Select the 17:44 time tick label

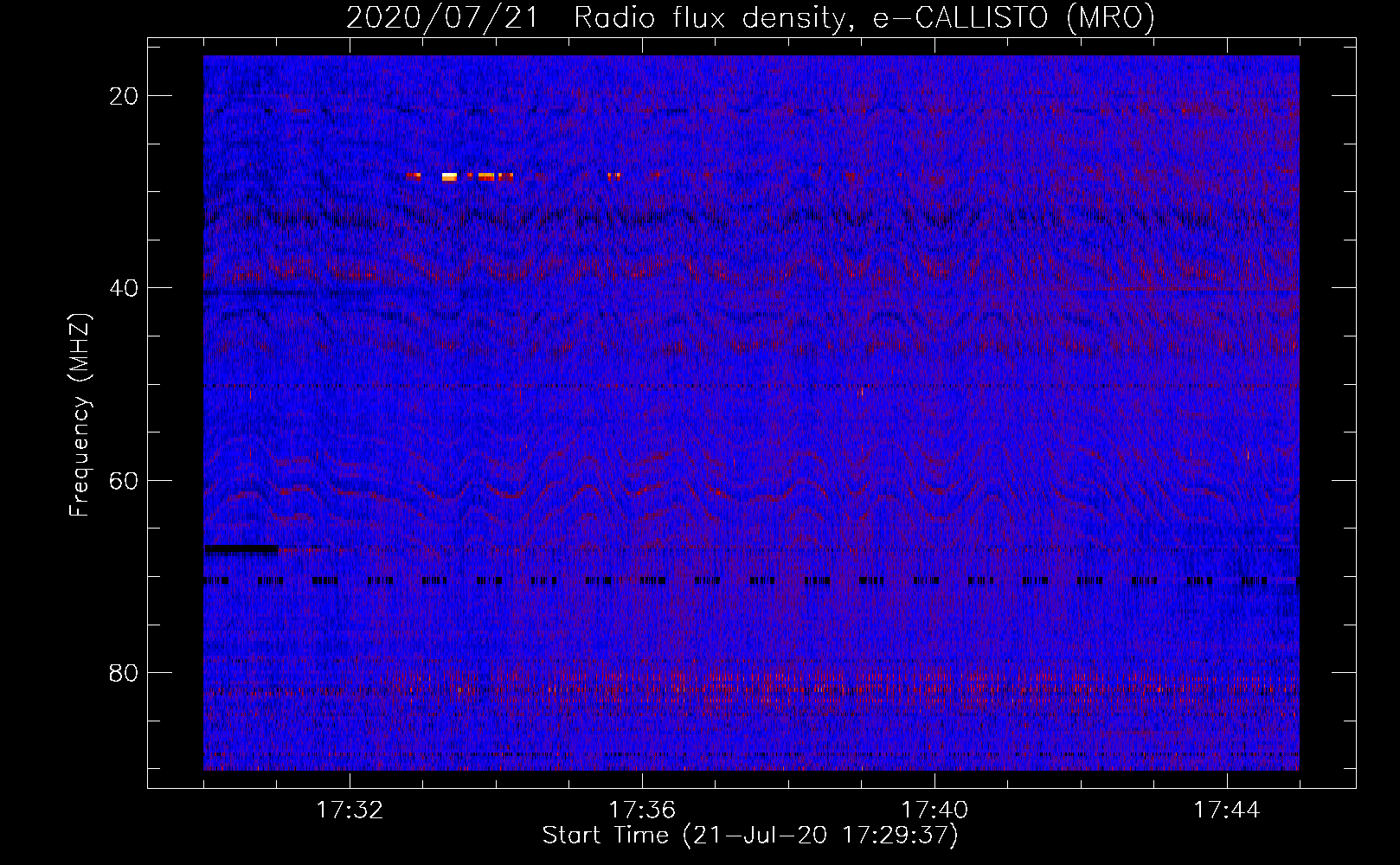(1227, 811)
